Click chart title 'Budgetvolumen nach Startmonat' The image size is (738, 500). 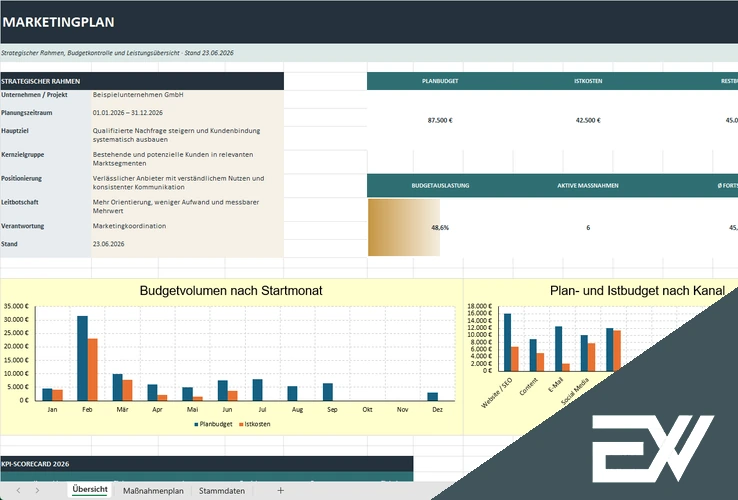coord(231,290)
